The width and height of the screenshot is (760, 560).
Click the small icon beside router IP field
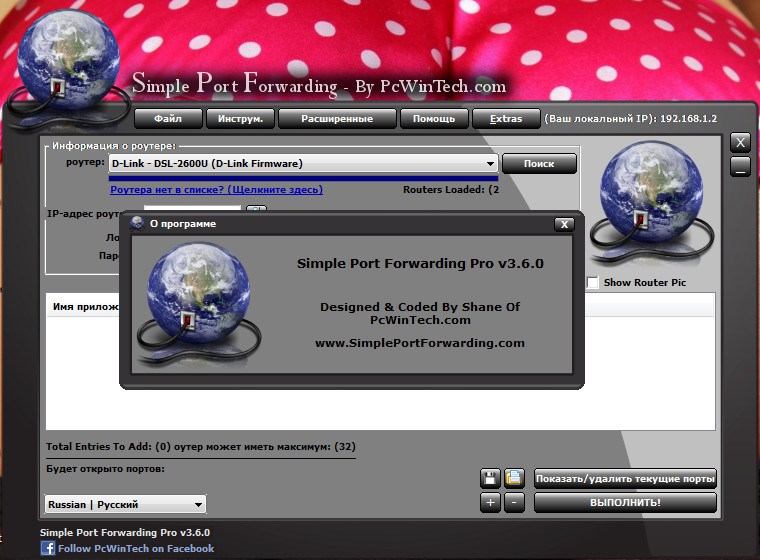click(x=255, y=211)
